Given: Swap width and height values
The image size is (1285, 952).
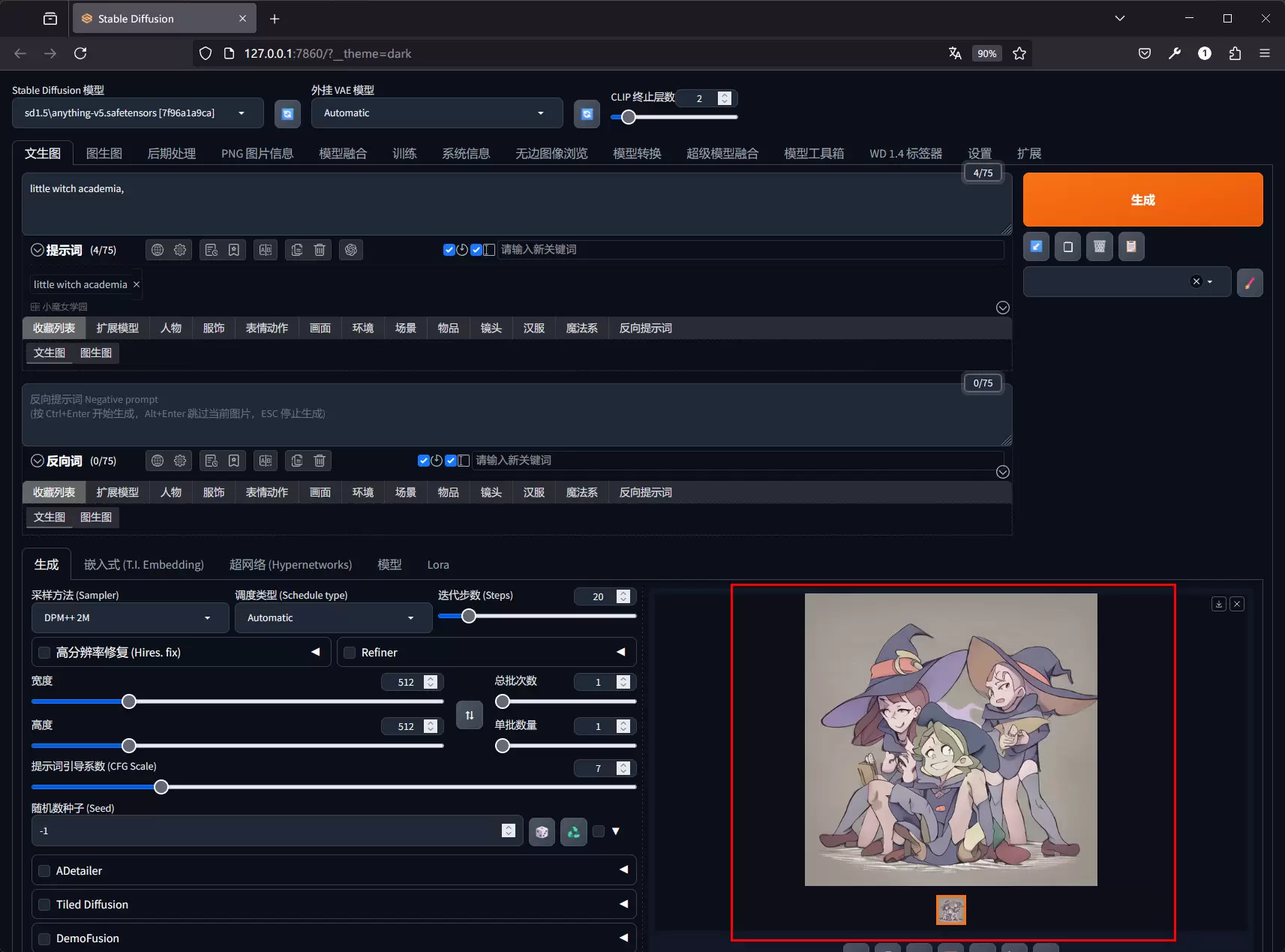Looking at the screenshot, I should (470, 716).
